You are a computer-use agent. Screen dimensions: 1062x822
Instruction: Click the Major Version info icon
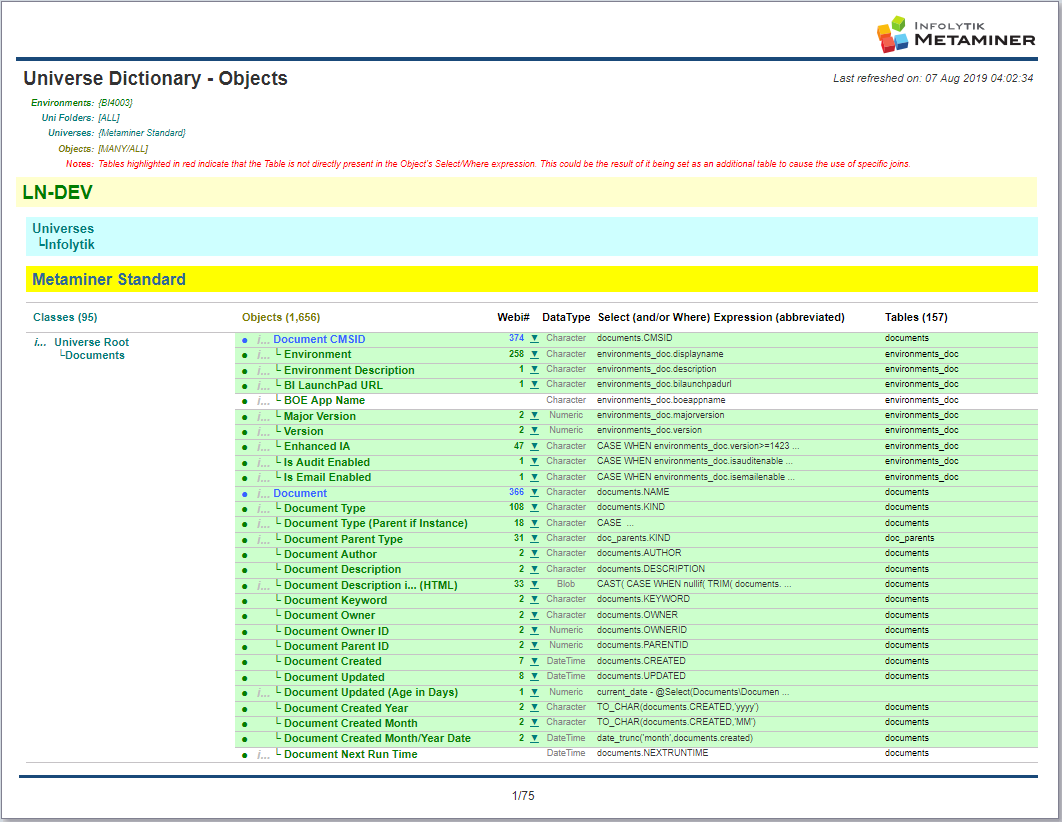(263, 416)
